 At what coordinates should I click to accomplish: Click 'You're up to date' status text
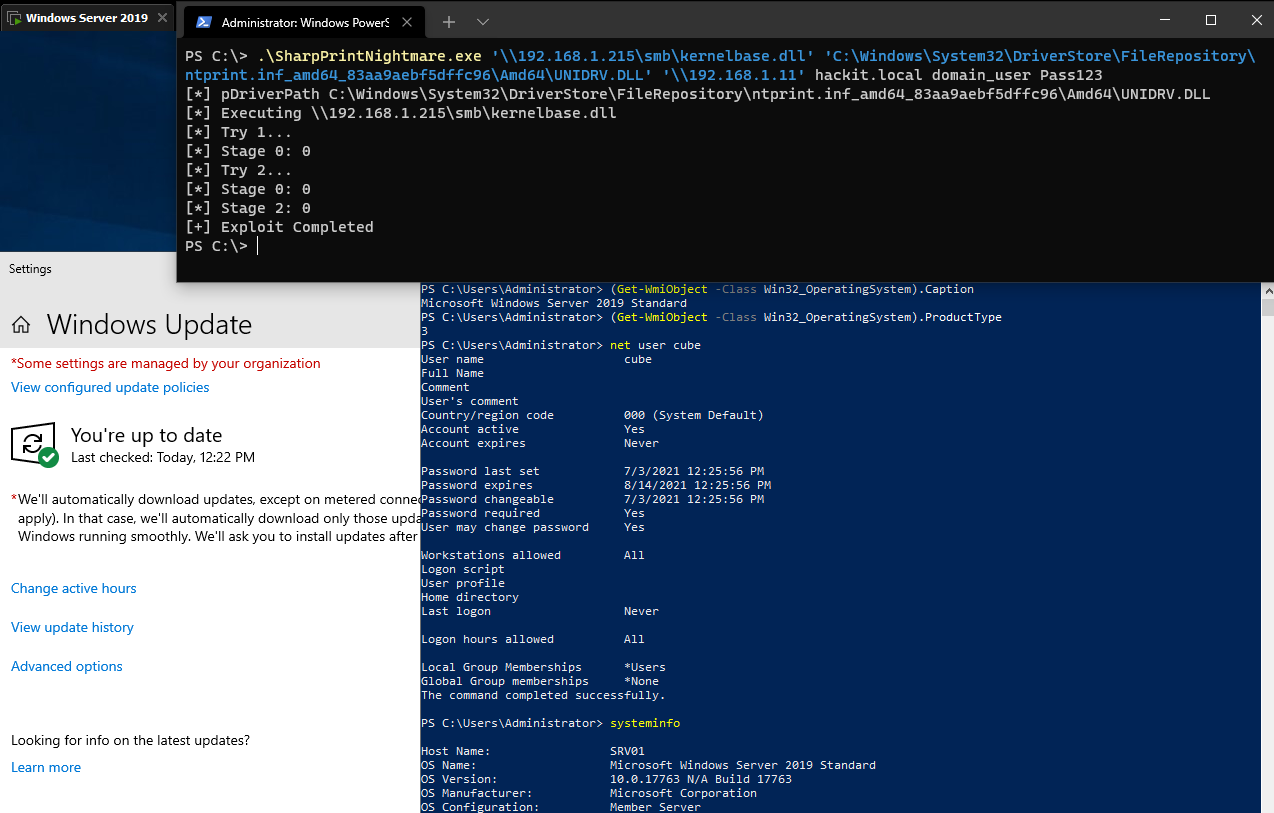pyautogui.click(x=146, y=435)
